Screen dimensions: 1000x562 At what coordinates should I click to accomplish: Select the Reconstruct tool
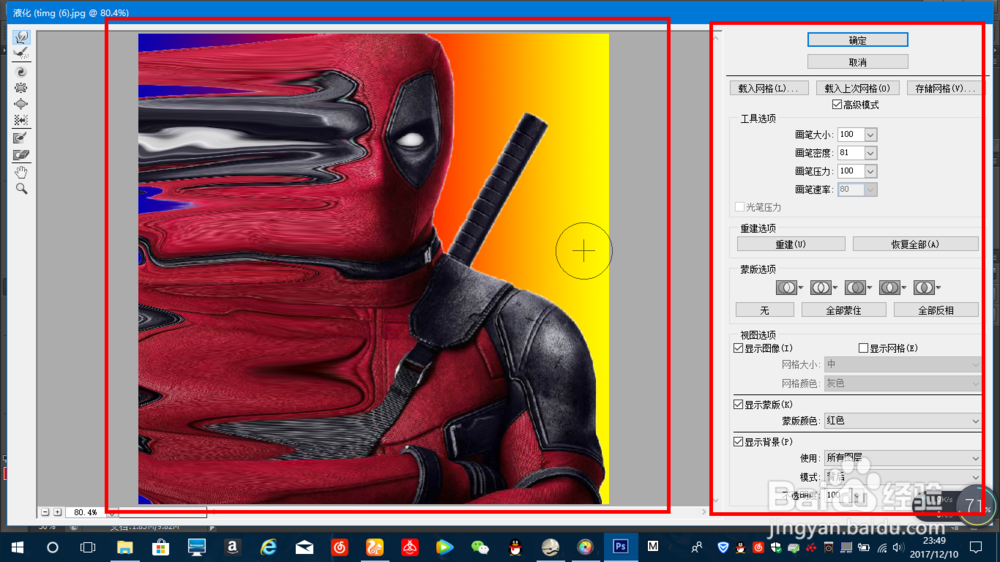pos(21,54)
